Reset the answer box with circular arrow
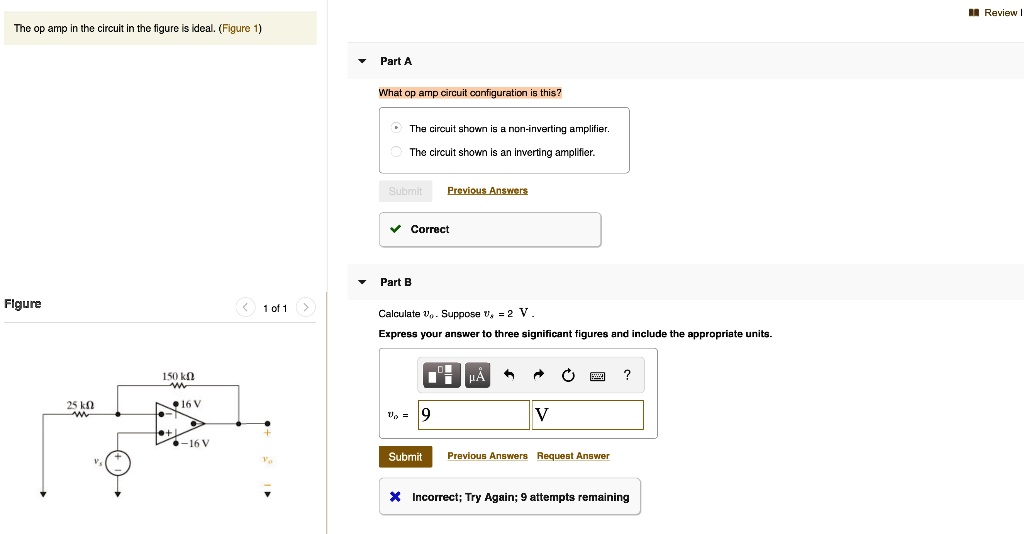 click(x=568, y=376)
